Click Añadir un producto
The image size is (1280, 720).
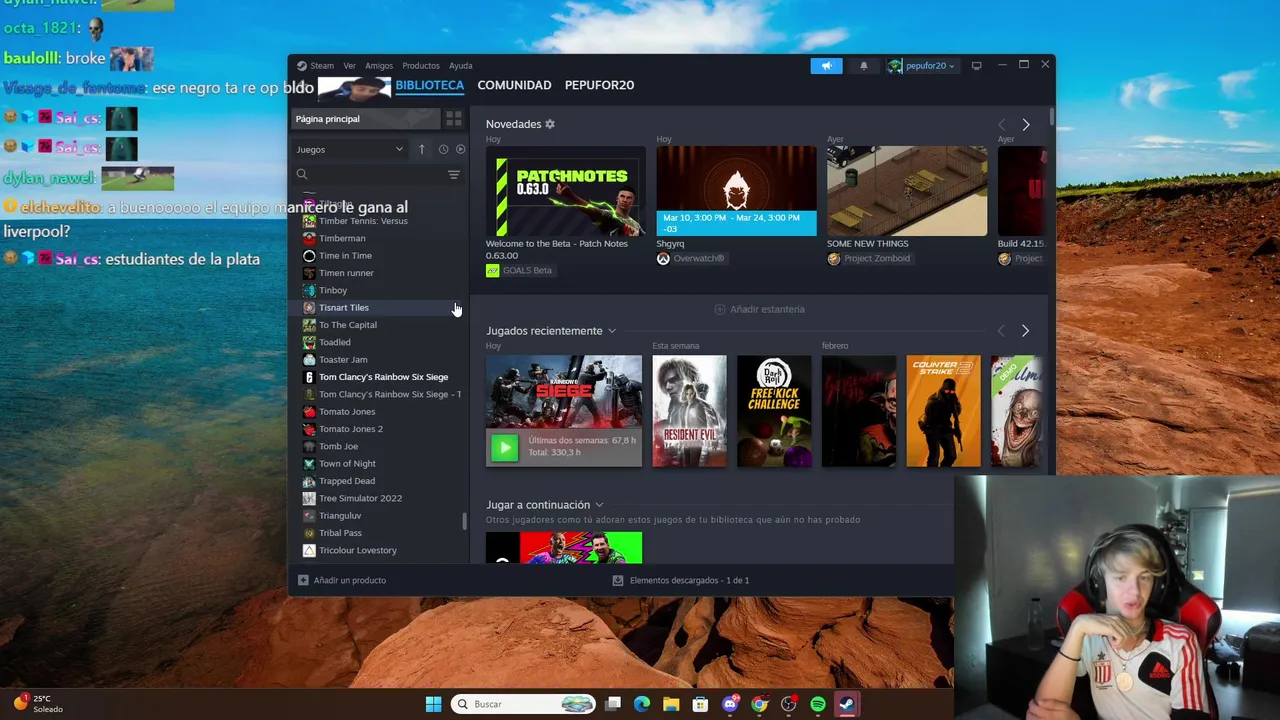click(341, 580)
